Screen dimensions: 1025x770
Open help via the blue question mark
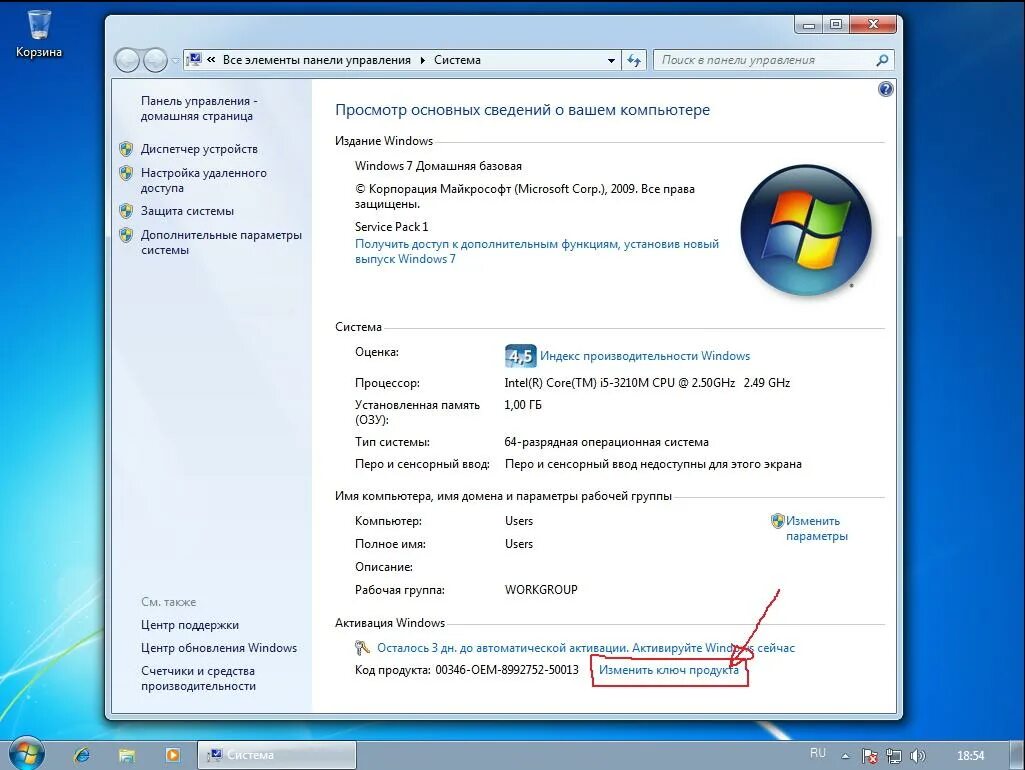click(885, 89)
